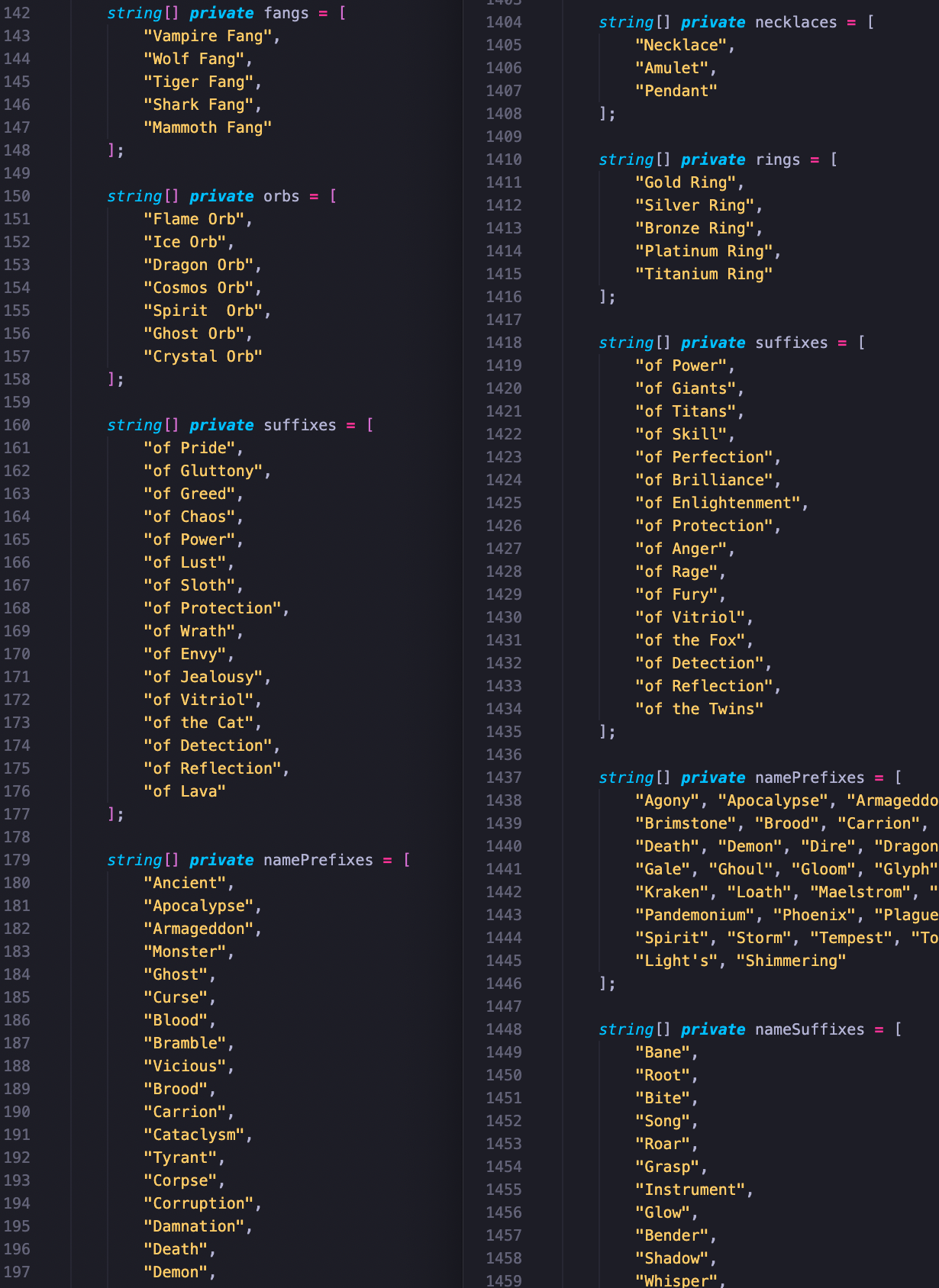Select the "Wolf Fang" entry
Image resolution: width=939 pixels, height=1288 pixels.
[194, 59]
